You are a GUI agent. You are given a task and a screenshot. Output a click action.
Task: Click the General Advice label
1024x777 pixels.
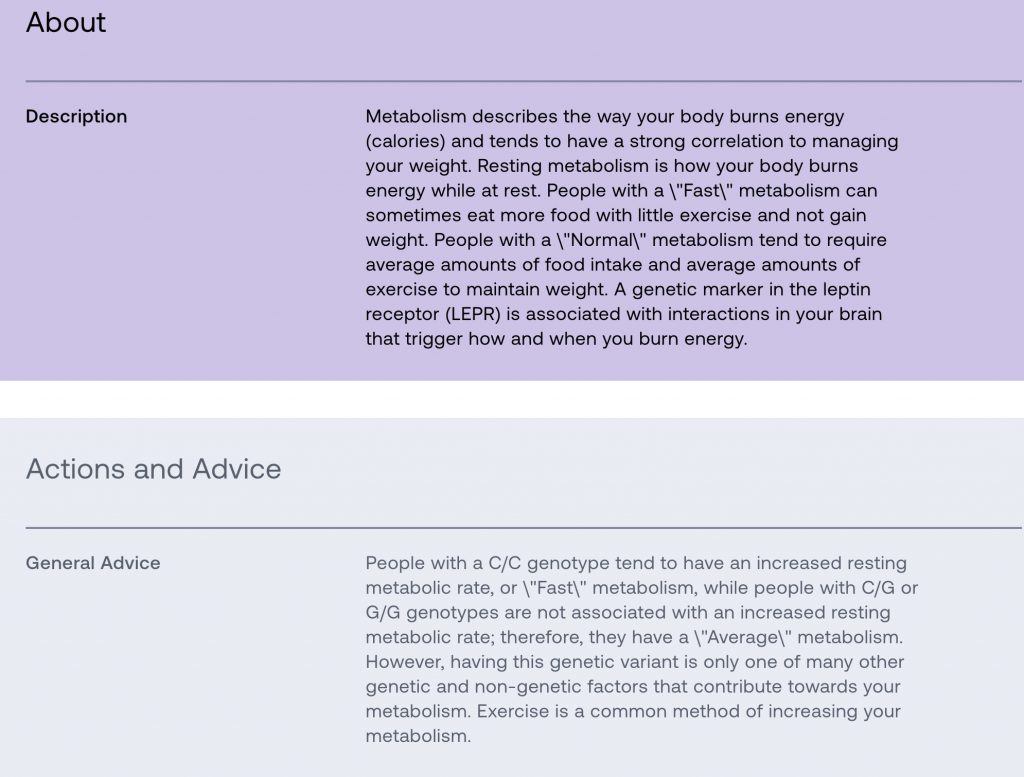[x=93, y=563]
